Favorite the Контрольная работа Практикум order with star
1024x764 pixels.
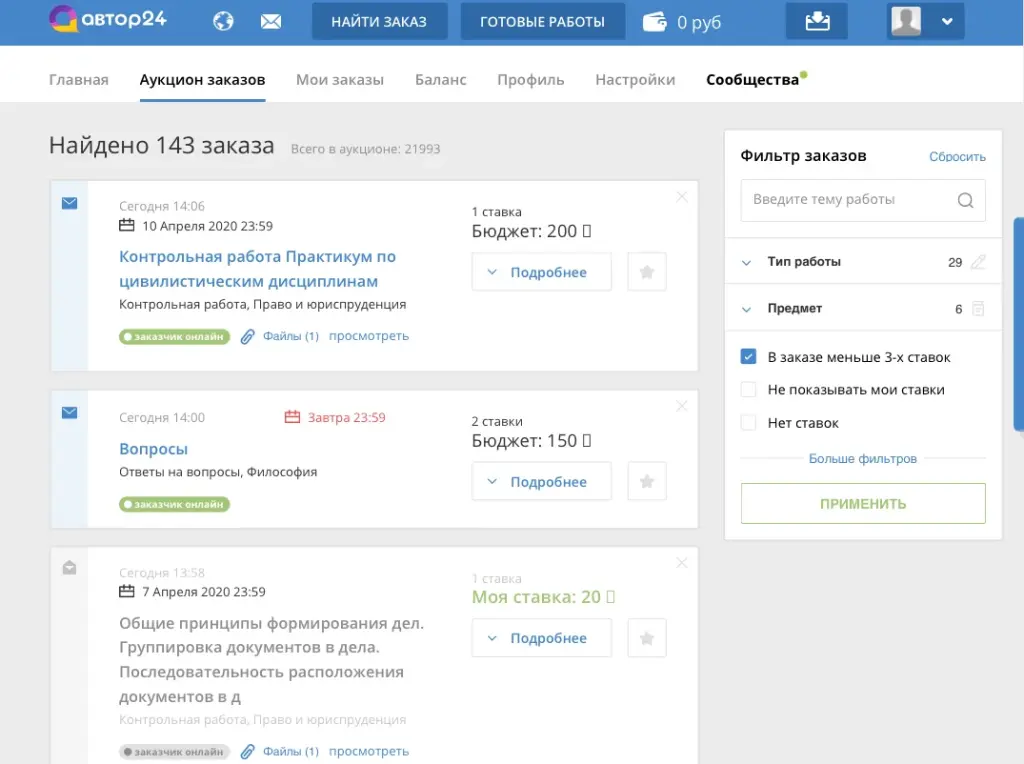click(647, 272)
